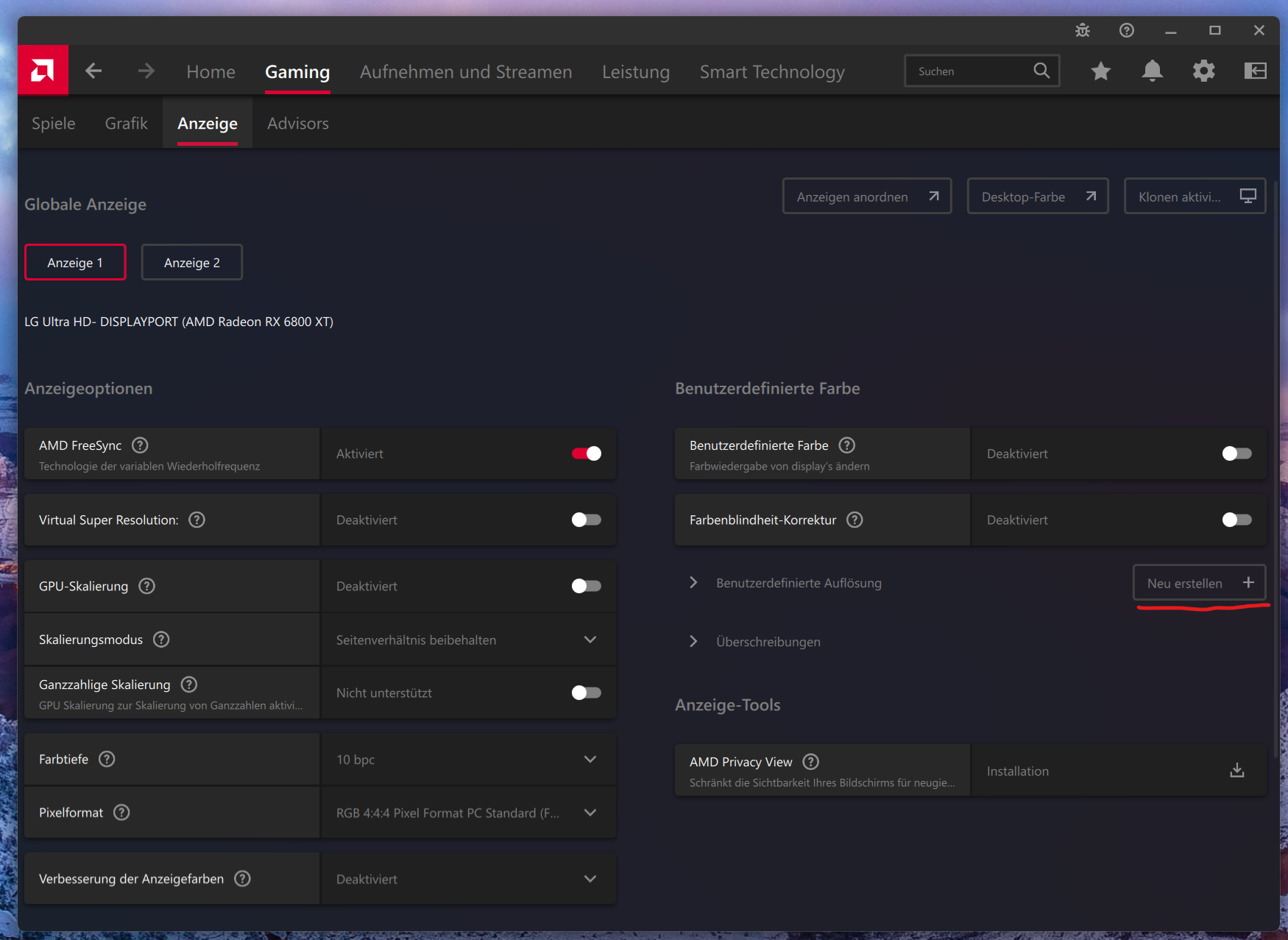Show help for Farbtiefe
The width and height of the screenshot is (1288, 940).
pos(107,759)
